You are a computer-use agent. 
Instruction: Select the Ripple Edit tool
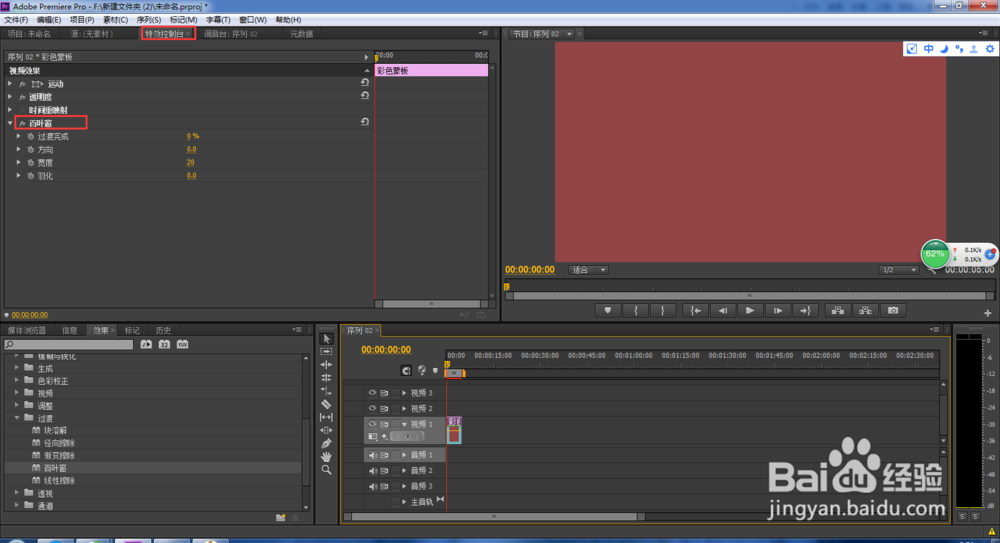point(327,365)
